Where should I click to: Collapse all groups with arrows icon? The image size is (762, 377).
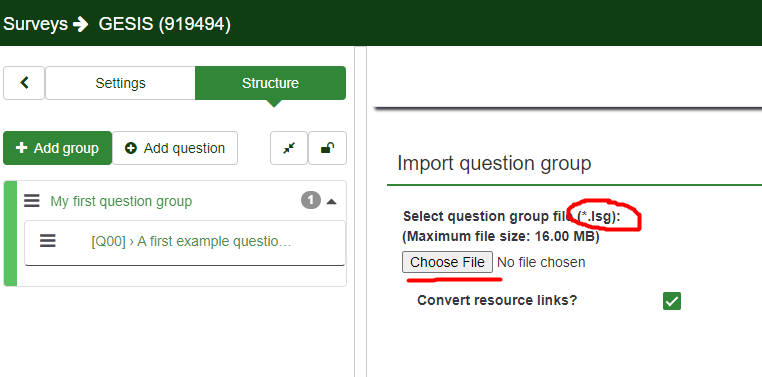[289, 148]
